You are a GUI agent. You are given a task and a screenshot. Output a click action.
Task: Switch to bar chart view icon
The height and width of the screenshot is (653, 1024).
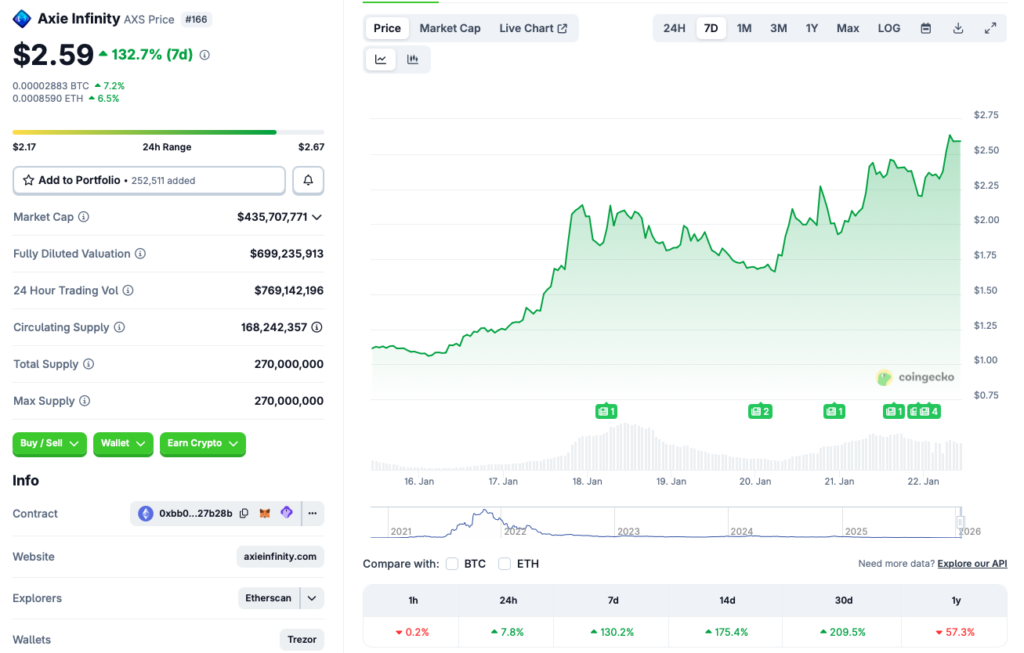(413, 59)
